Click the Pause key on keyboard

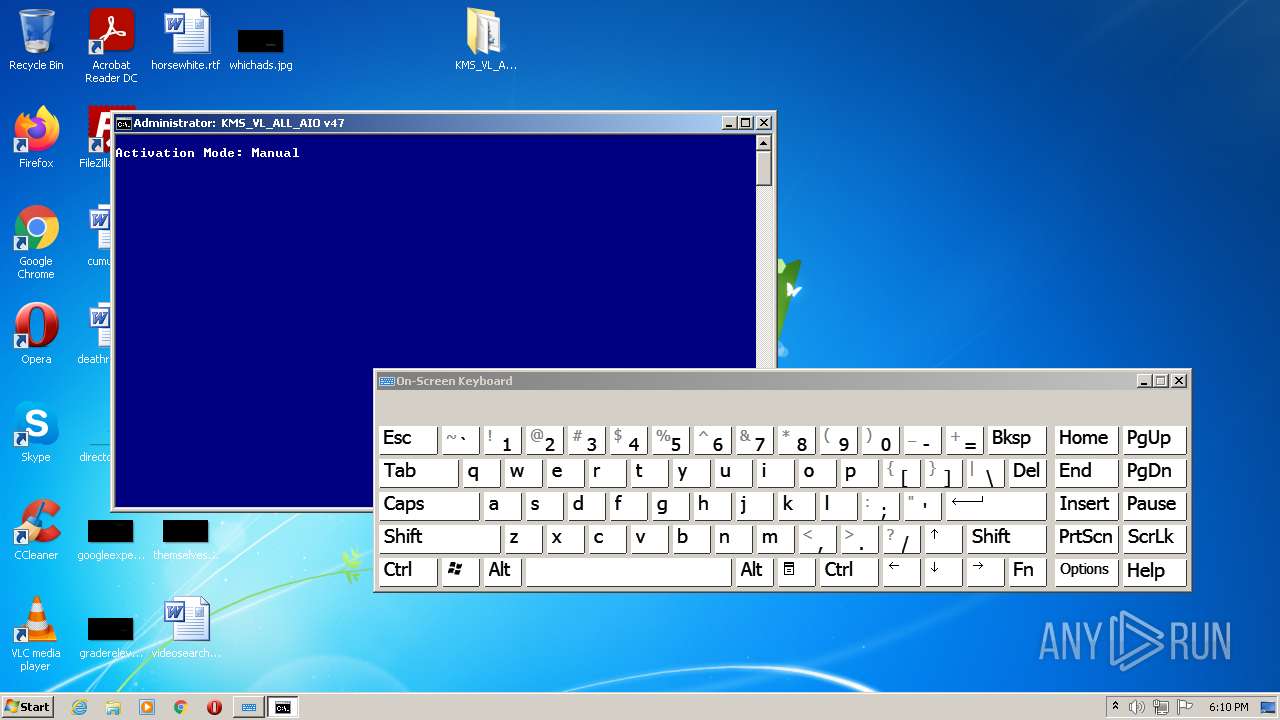click(x=1155, y=504)
